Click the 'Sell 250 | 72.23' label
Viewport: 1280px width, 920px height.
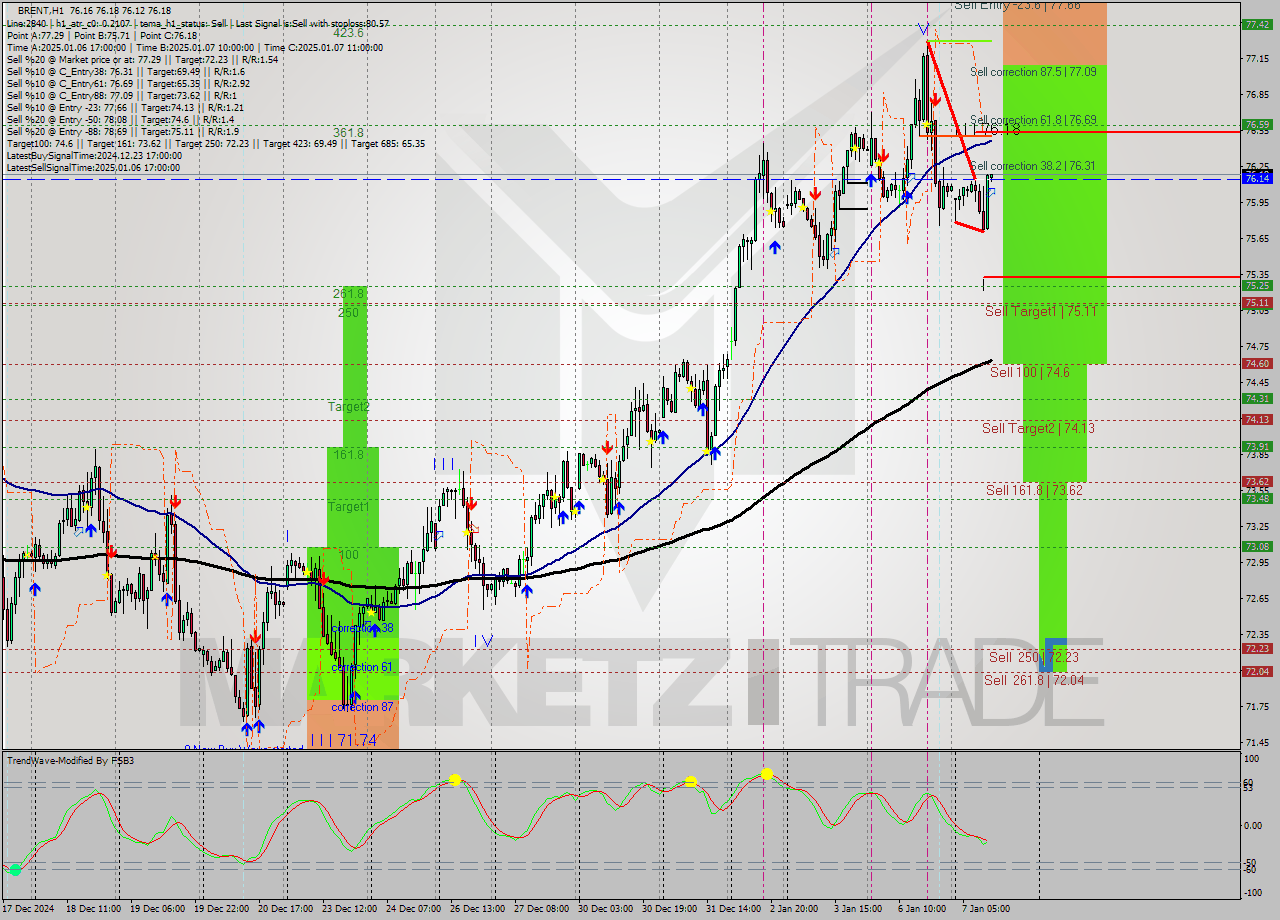1034,657
